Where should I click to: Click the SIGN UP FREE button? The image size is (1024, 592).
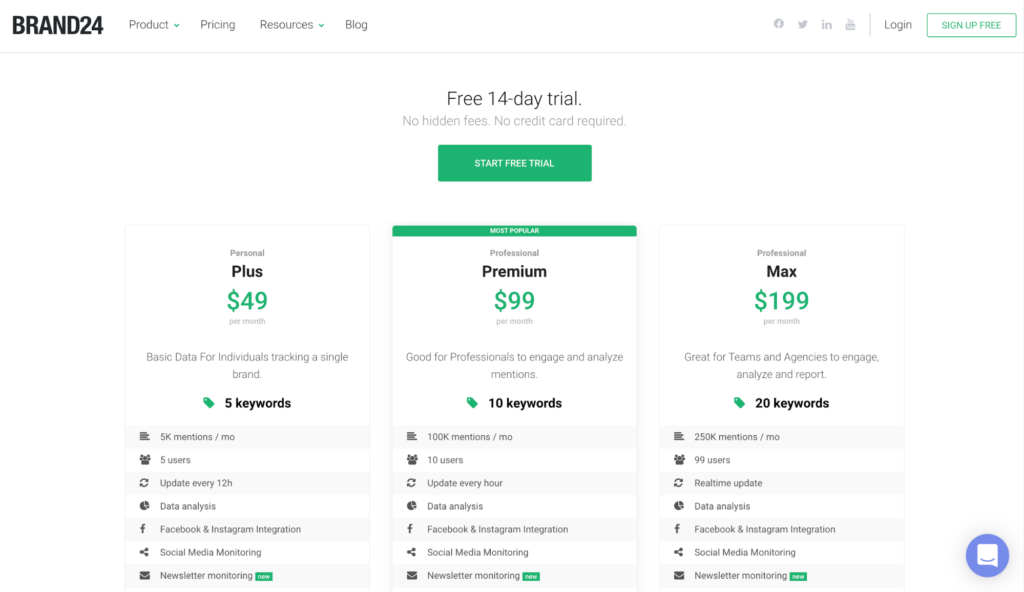pyautogui.click(x=971, y=25)
